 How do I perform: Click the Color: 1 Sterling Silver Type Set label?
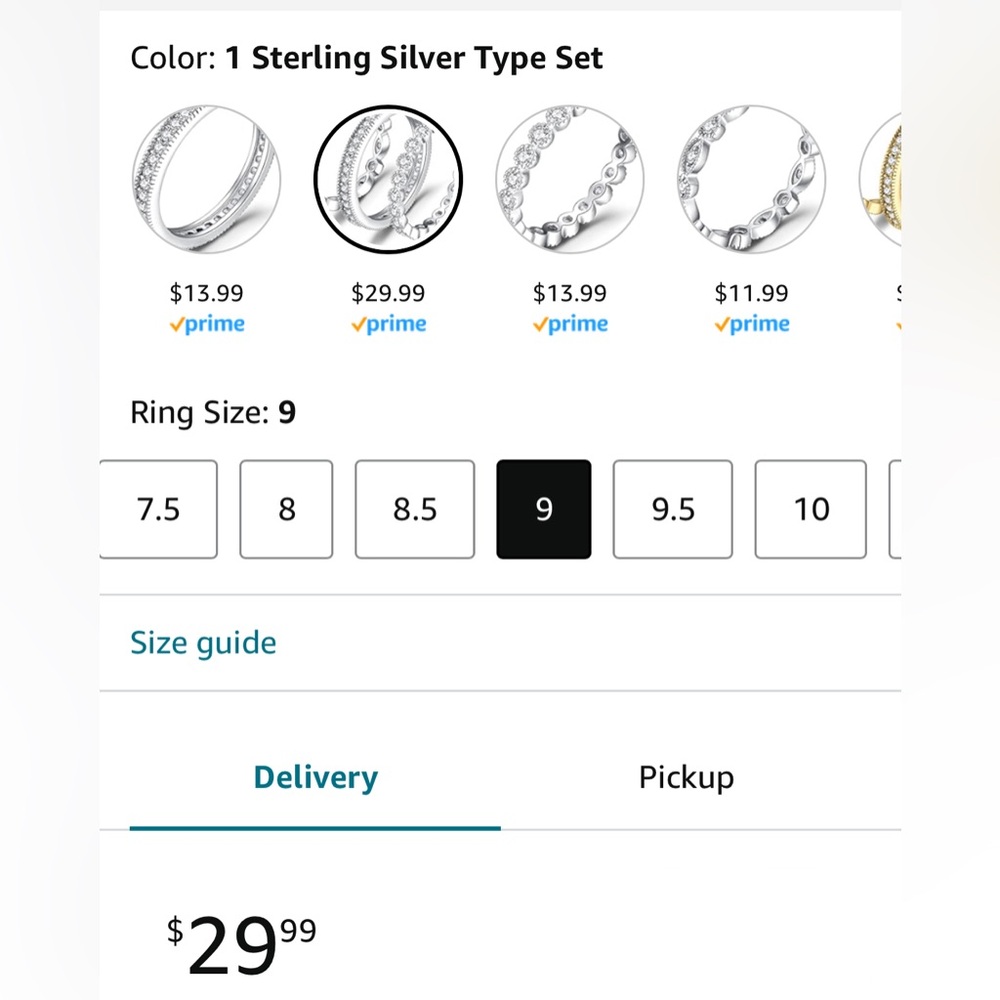[x=366, y=57]
